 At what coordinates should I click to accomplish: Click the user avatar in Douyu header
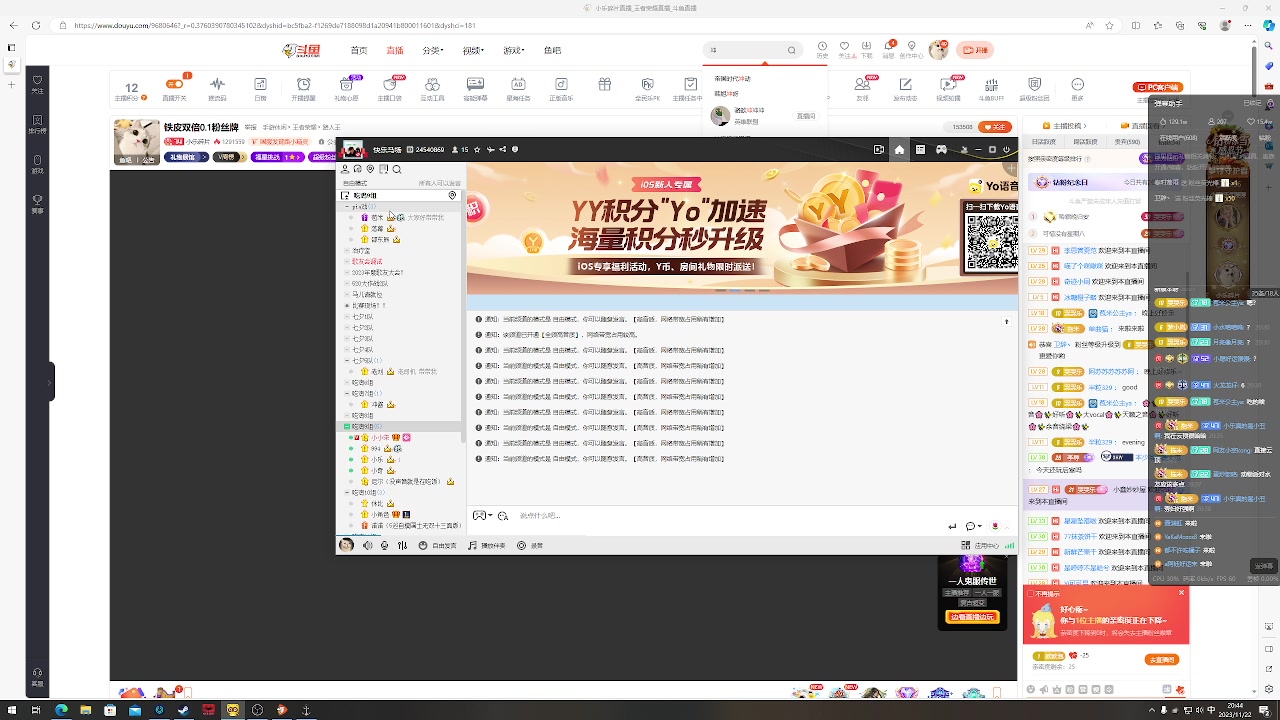(938, 50)
